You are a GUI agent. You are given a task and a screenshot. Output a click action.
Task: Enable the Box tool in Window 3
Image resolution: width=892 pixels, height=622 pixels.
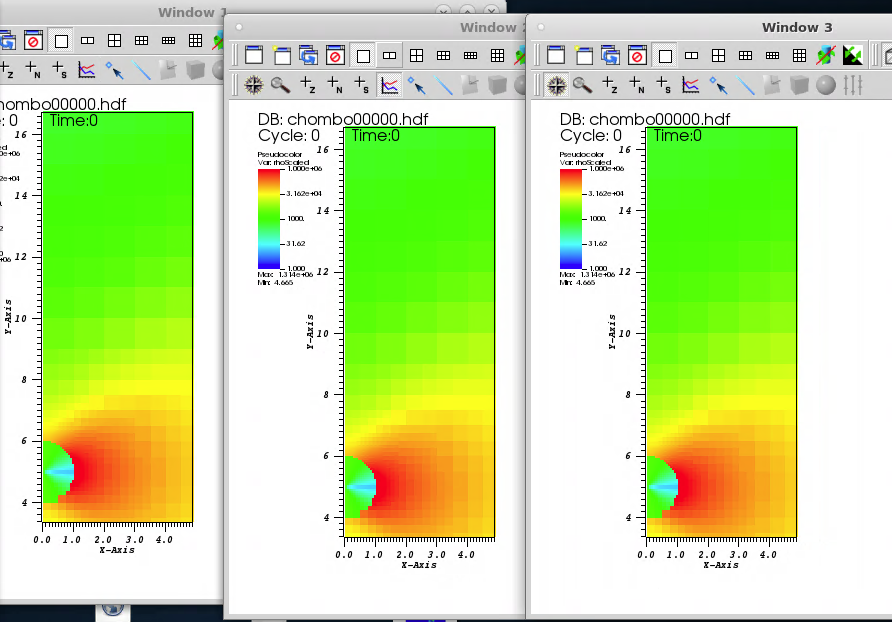click(x=799, y=85)
